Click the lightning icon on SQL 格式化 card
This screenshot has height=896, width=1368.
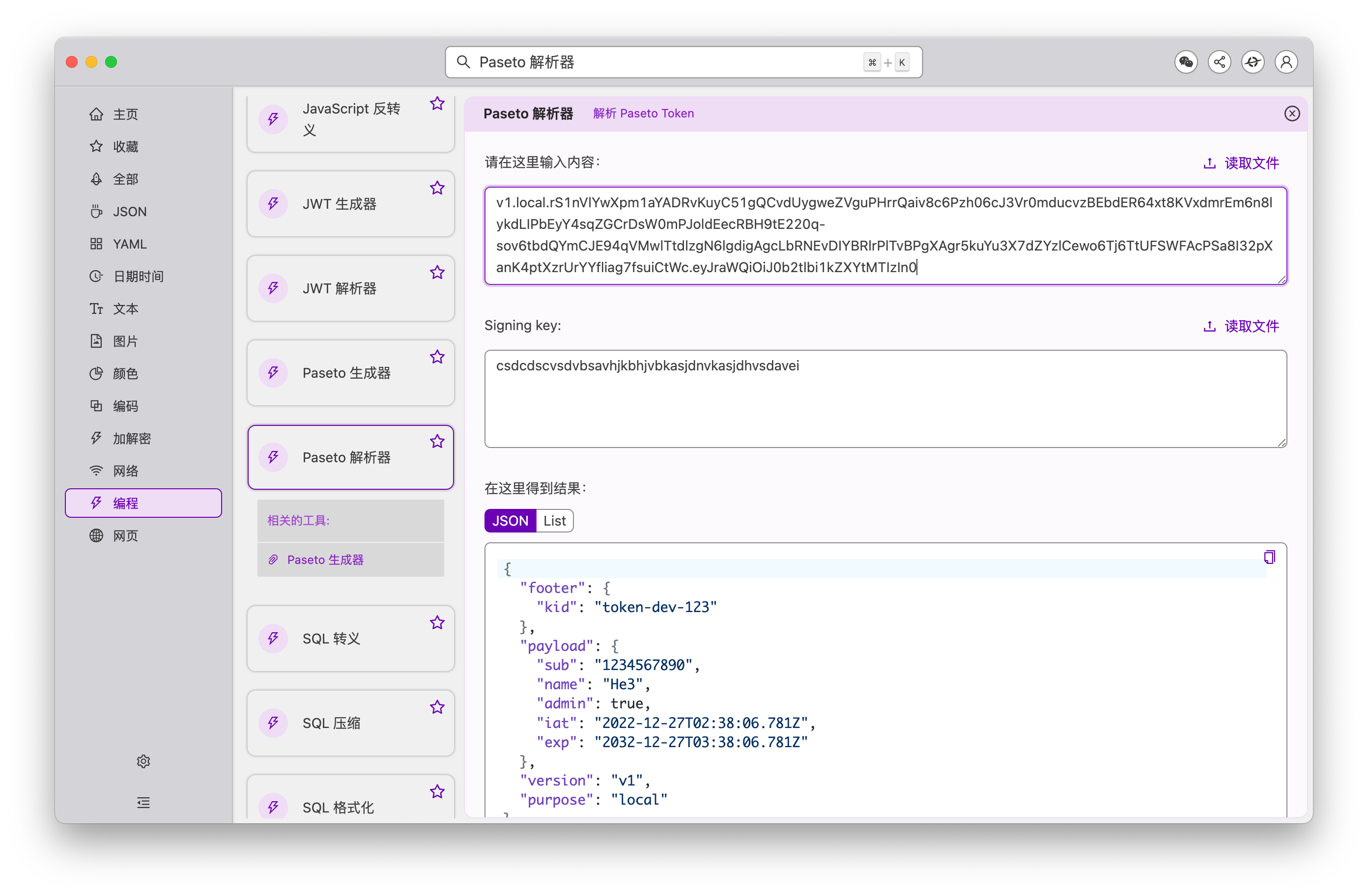click(x=273, y=806)
